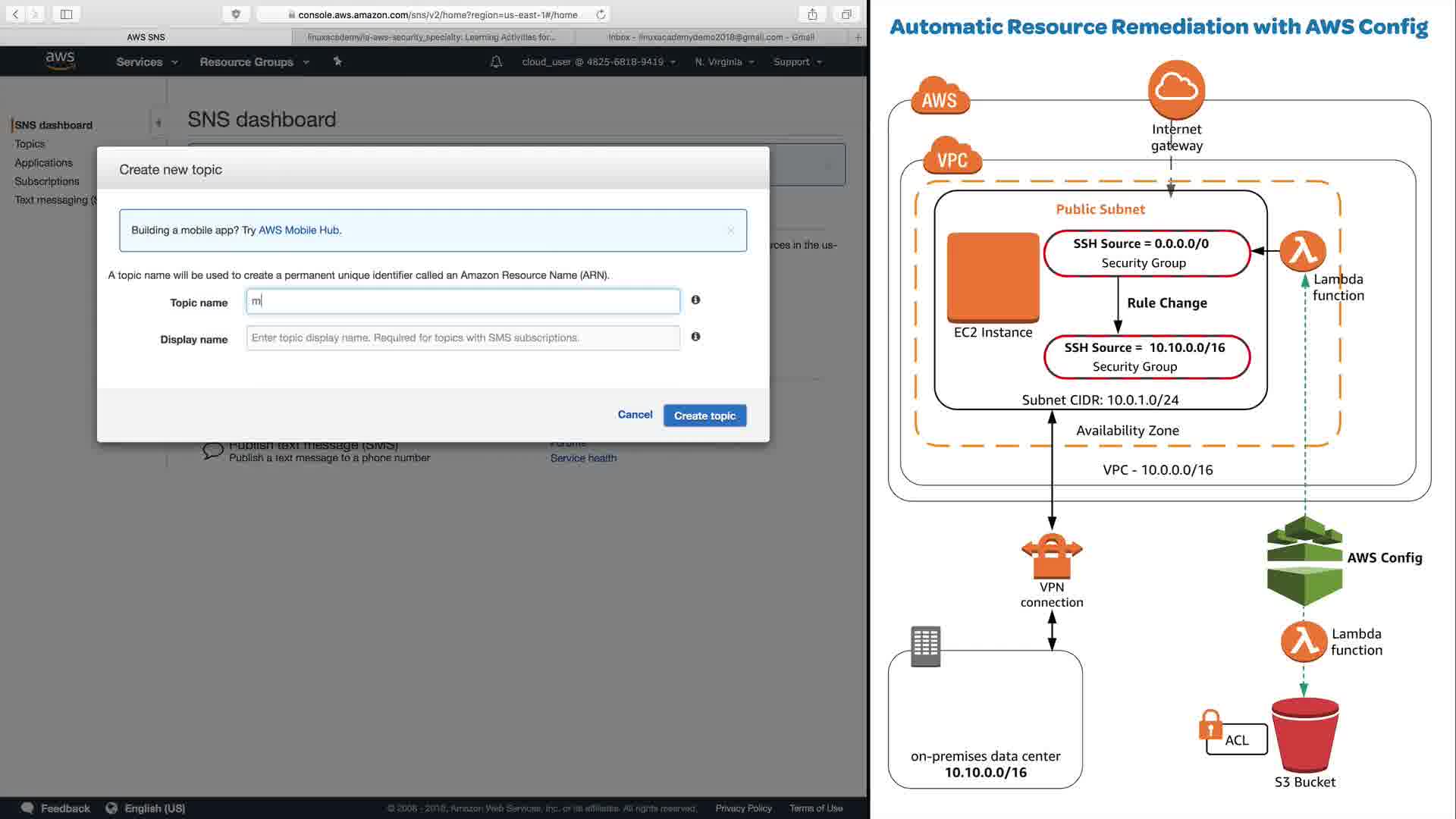Click the Topic name info icon
The height and width of the screenshot is (819, 1456).
pos(695,300)
